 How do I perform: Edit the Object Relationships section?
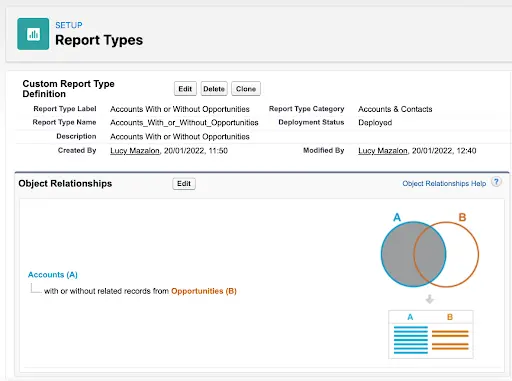click(184, 184)
